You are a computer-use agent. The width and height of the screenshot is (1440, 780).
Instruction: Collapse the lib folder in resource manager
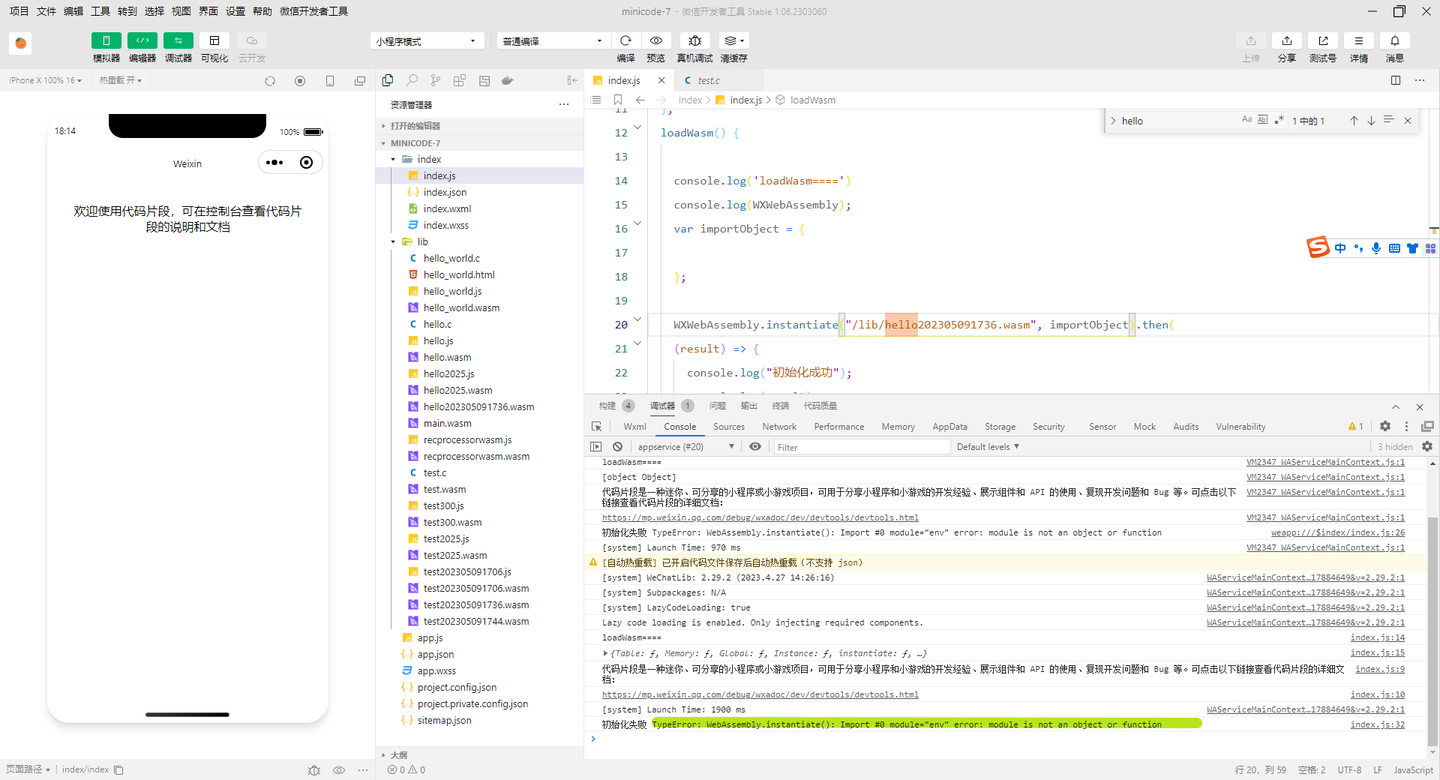[x=394, y=241]
